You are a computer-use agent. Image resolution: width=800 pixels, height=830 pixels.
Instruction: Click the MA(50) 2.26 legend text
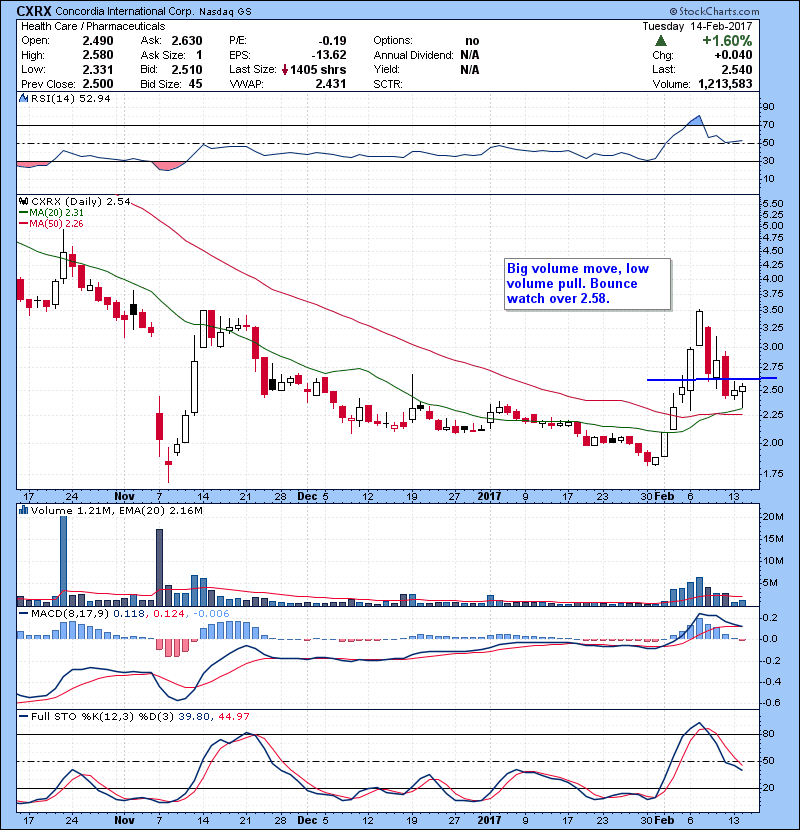coord(56,224)
